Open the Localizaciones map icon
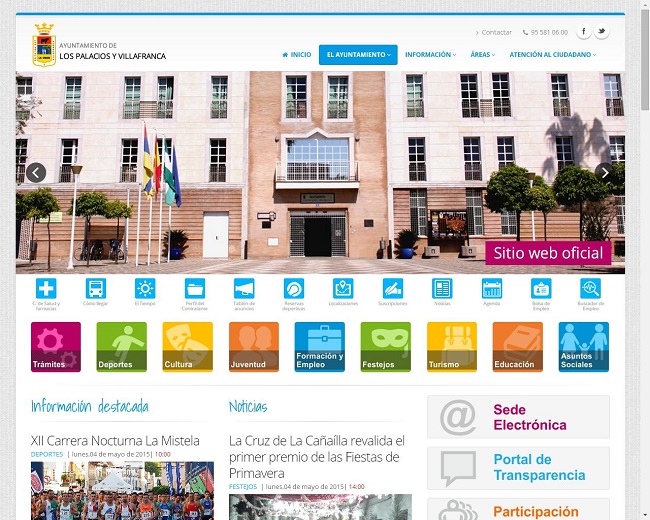Viewport: 650px width, 520px height. pos(343,288)
